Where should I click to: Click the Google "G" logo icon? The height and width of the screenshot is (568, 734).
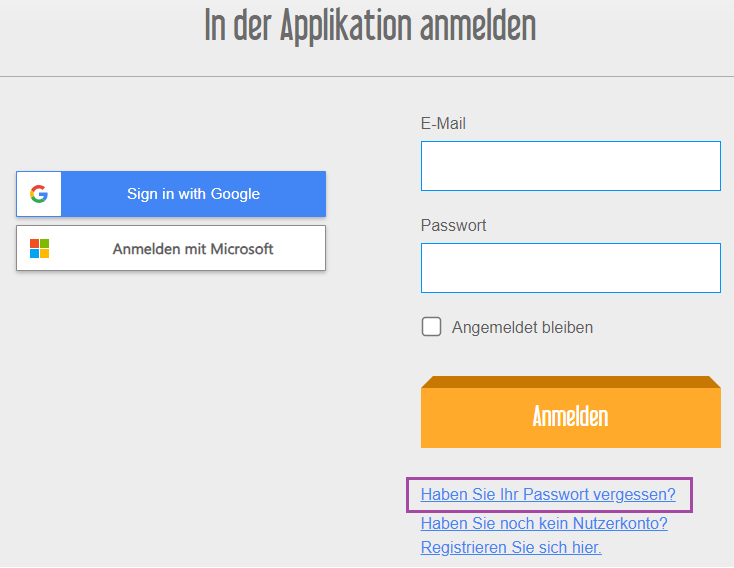tap(39, 194)
